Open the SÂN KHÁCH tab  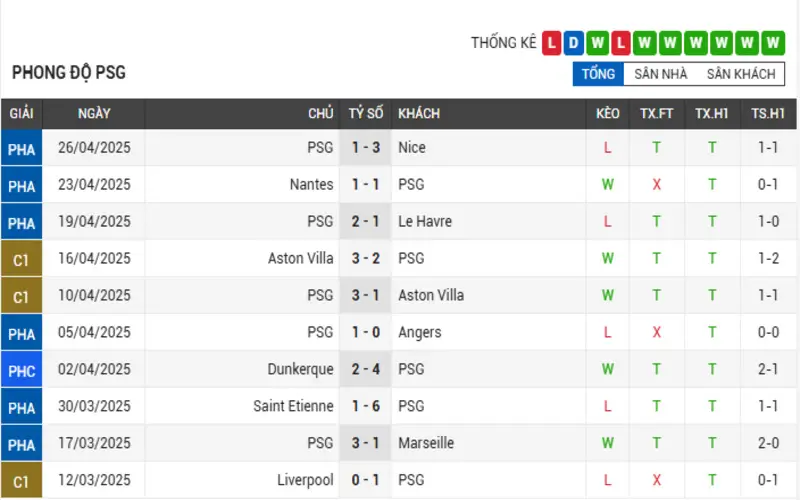click(x=741, y=74)
